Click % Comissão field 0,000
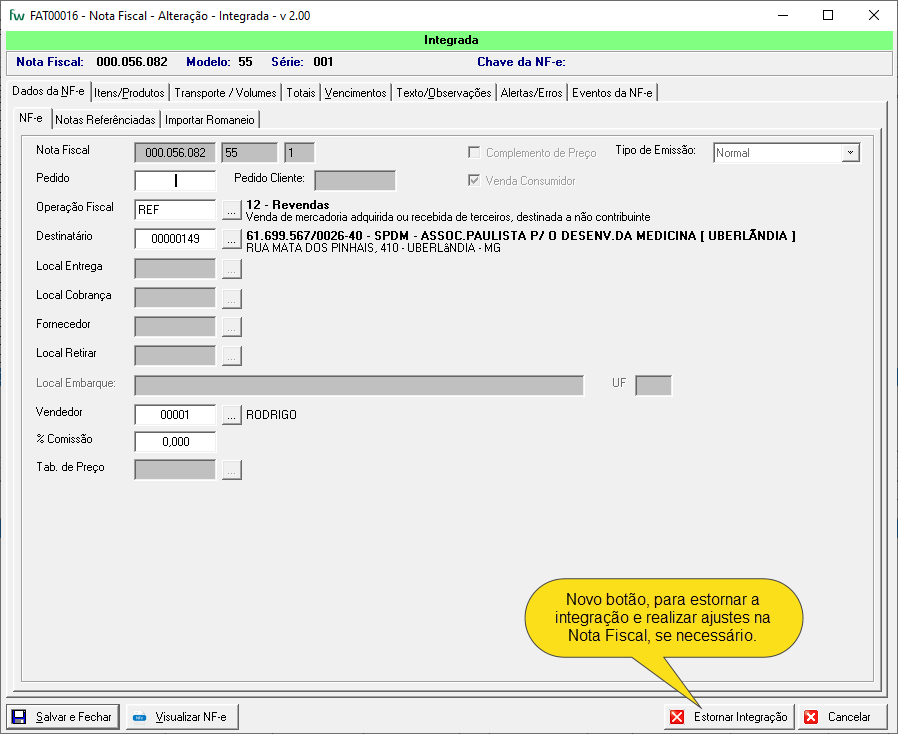Screen dimensions: 898x734 coord(175,441)
